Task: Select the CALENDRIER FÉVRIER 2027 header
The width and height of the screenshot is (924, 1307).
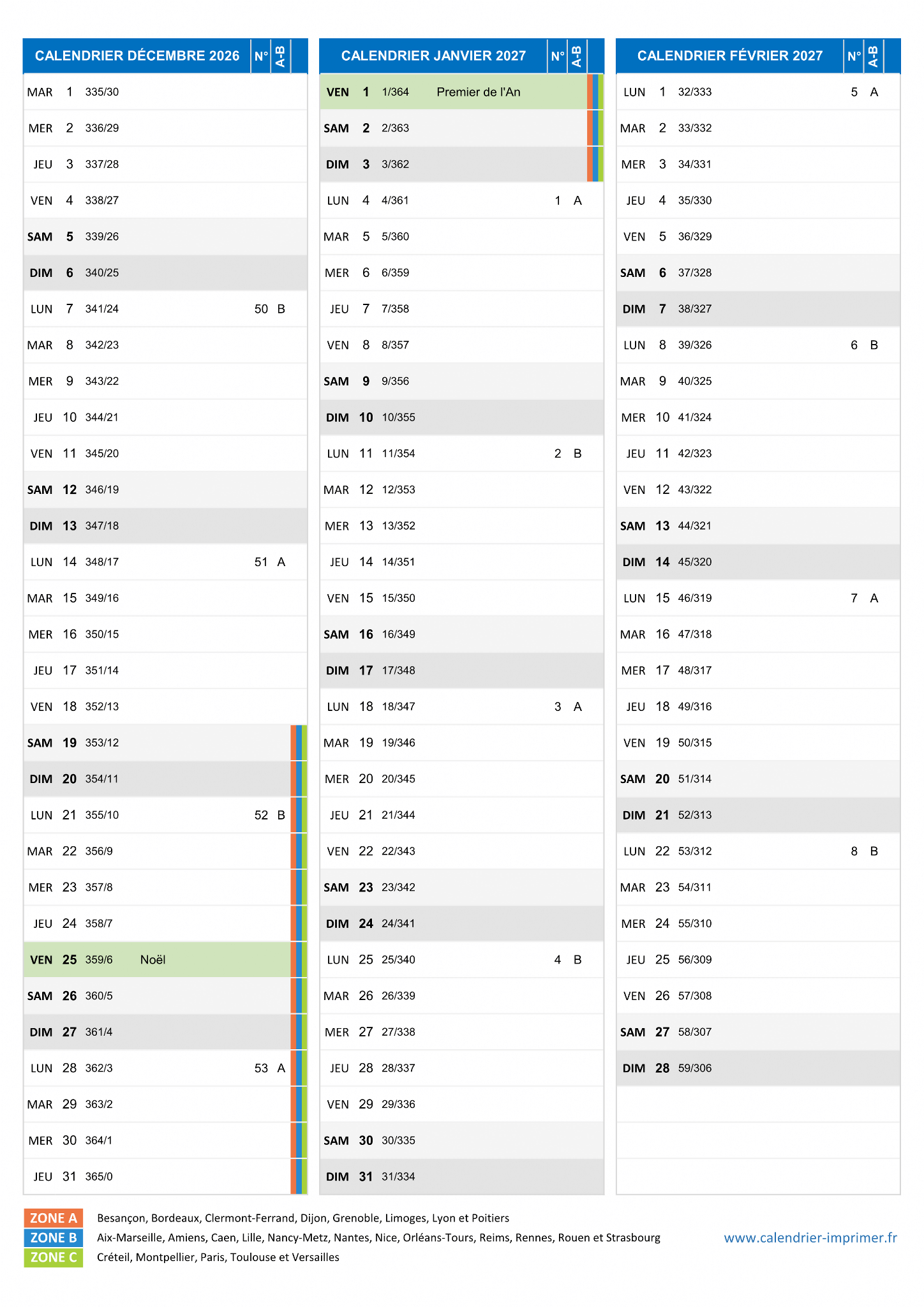Action: (x=730, y=56)
